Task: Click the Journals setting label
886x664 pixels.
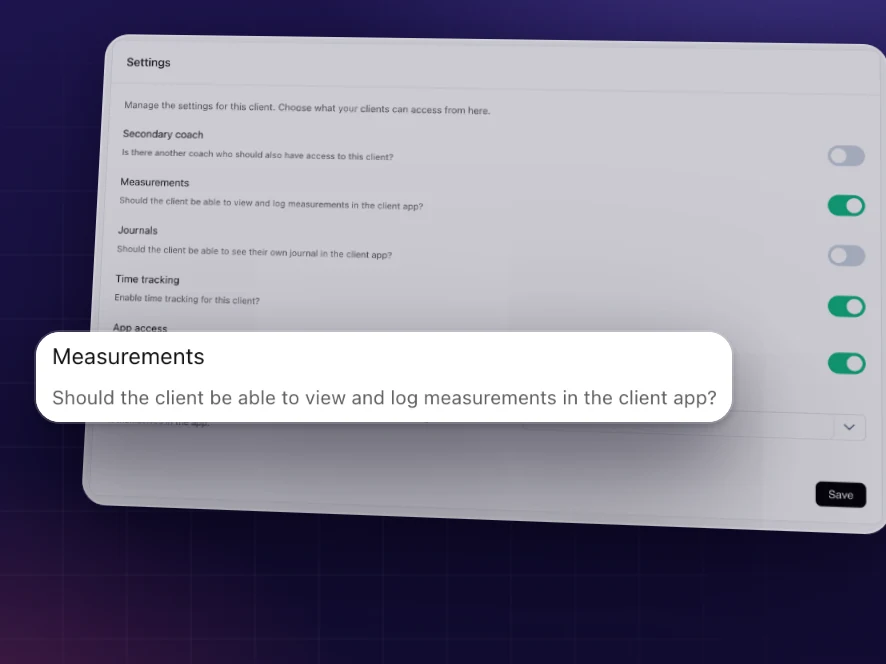Action: coord(137,230)
